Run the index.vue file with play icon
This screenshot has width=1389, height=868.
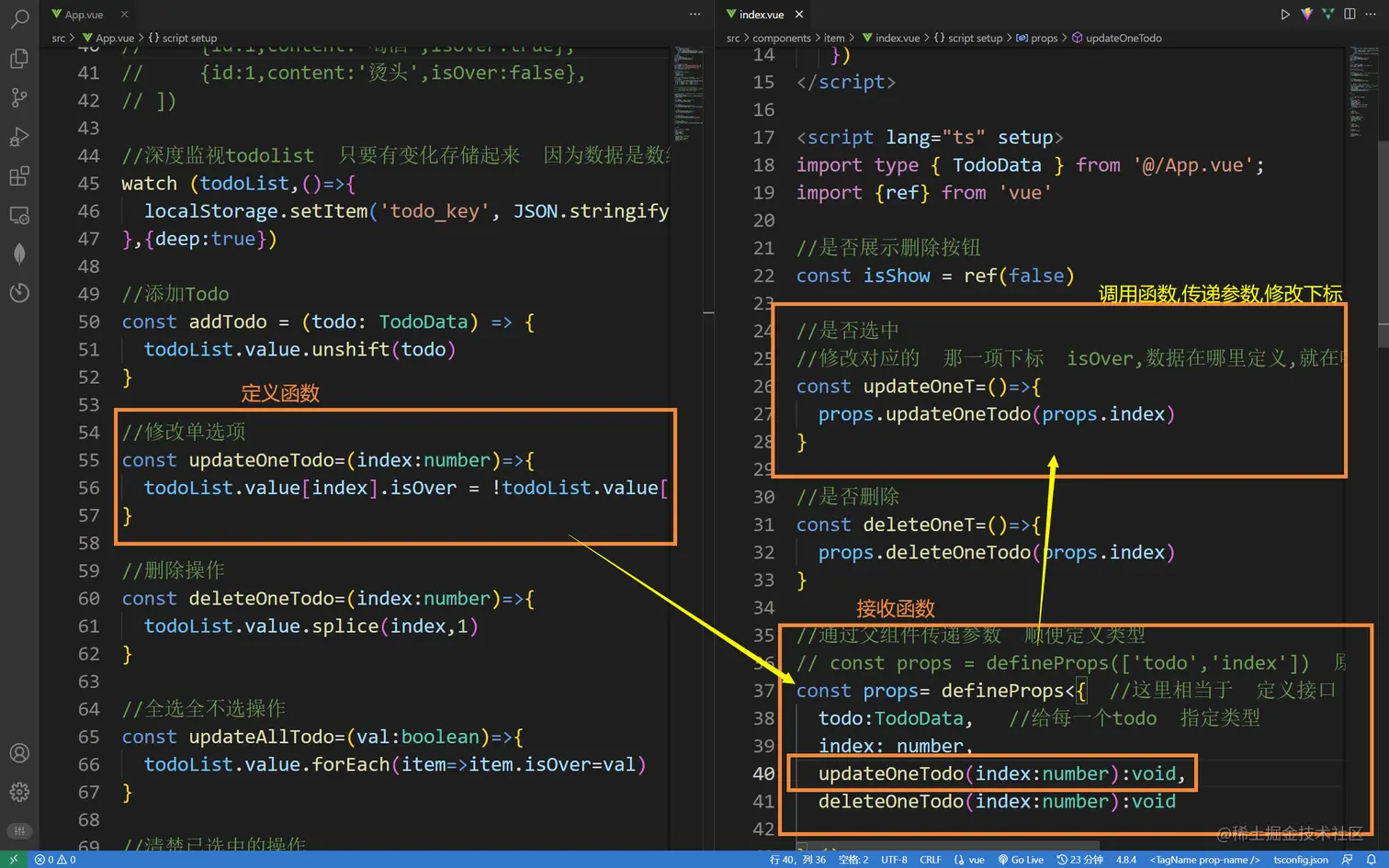pos(1285,14)
